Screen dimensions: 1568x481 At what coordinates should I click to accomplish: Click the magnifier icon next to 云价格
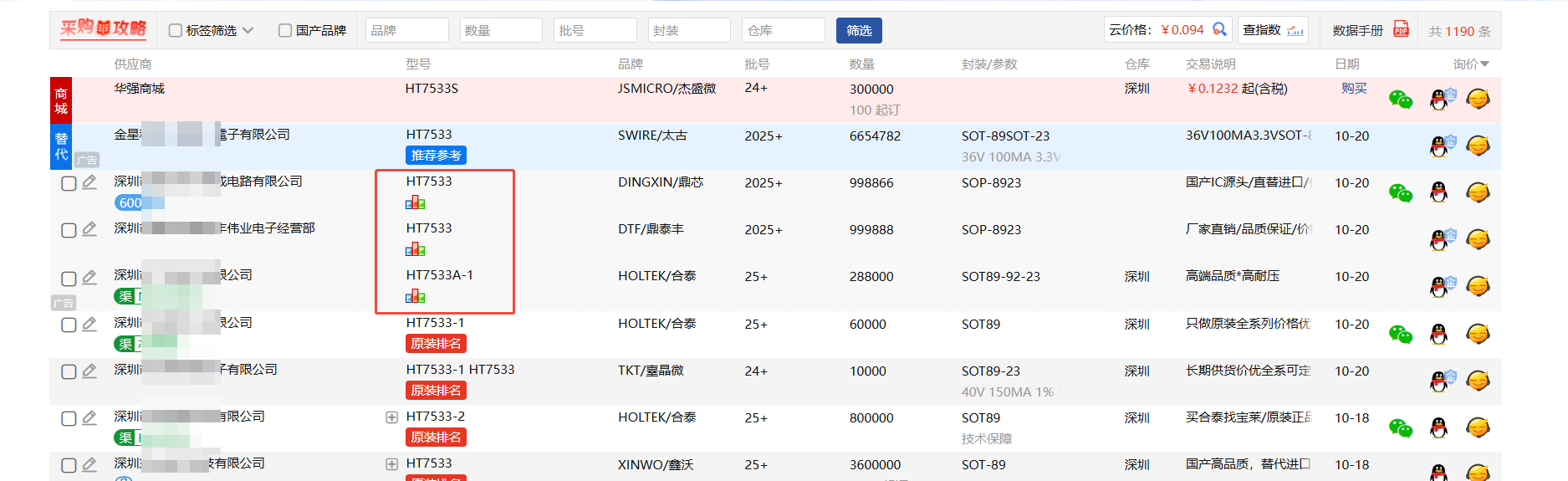(1219, 30)
